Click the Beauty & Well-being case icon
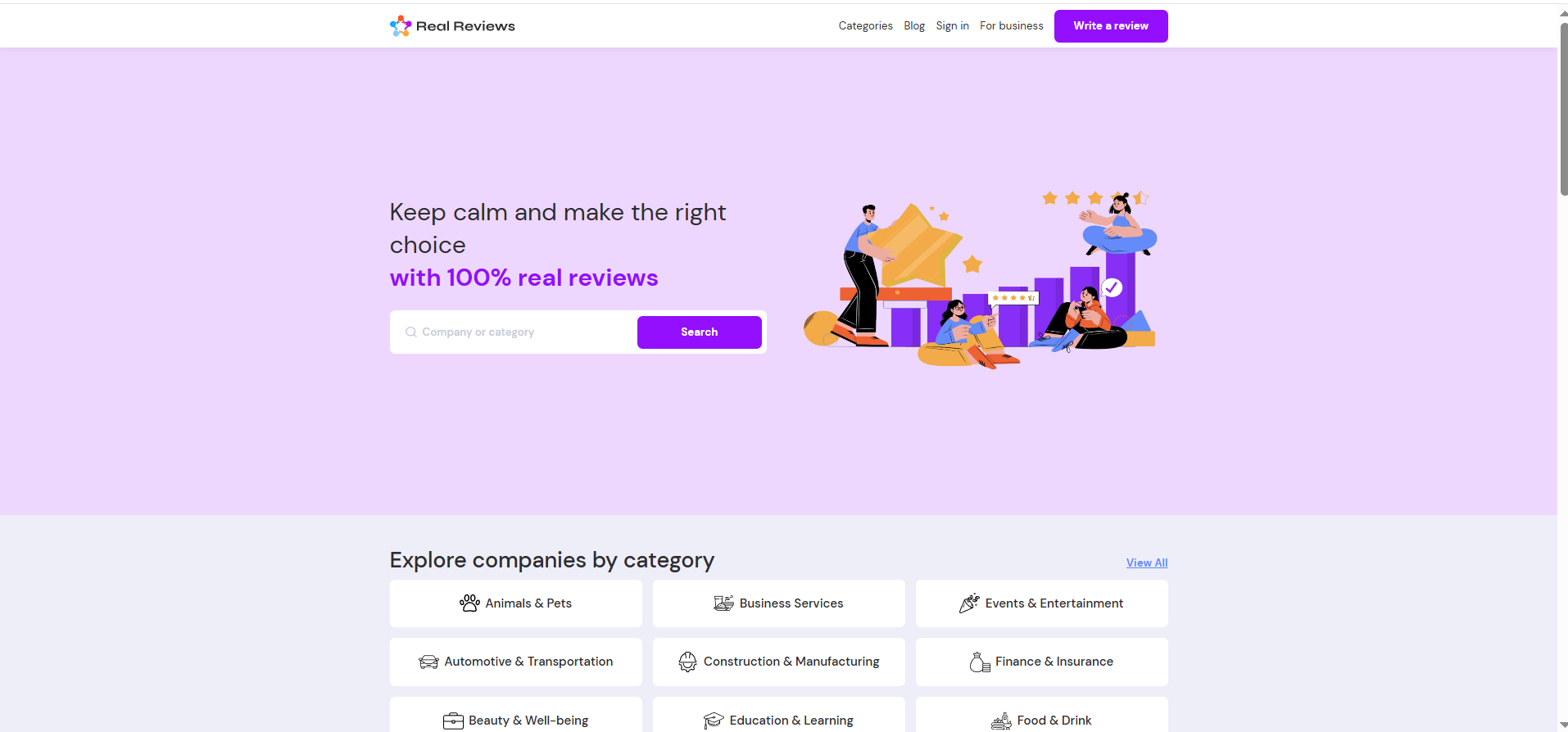Screen dimensions: 1568x732 tap(453, 721)
